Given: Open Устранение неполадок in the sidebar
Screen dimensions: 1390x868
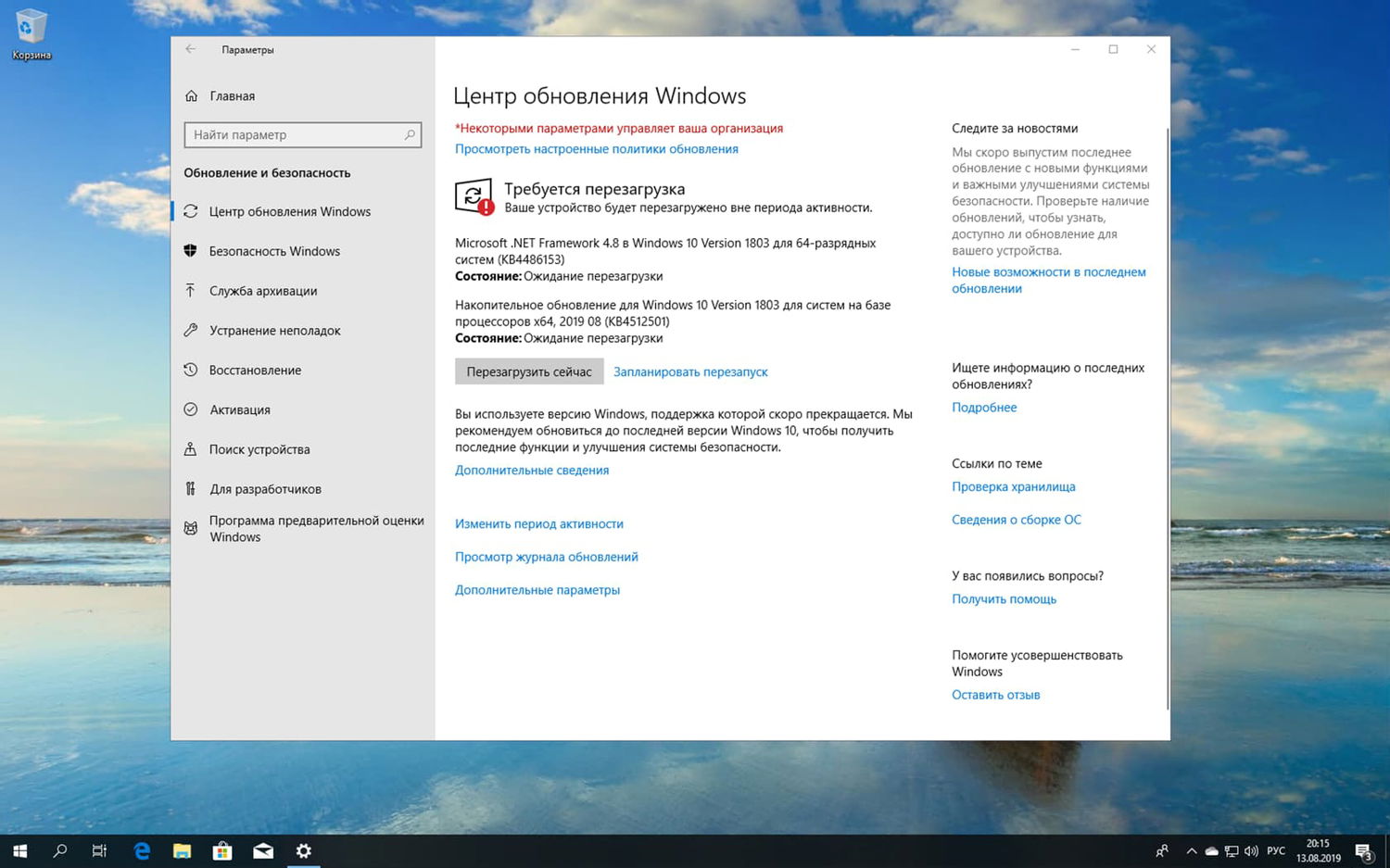Looking at the screenshot, I should coord(190,330).
